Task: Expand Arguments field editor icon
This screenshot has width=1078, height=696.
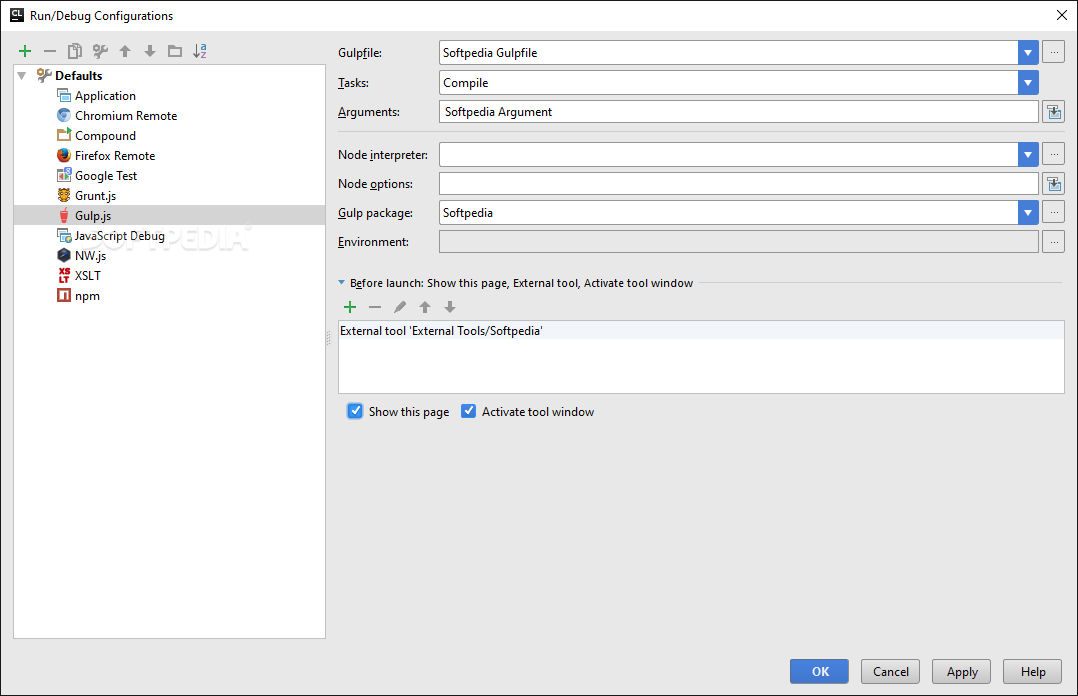Action: (1053, 111)
